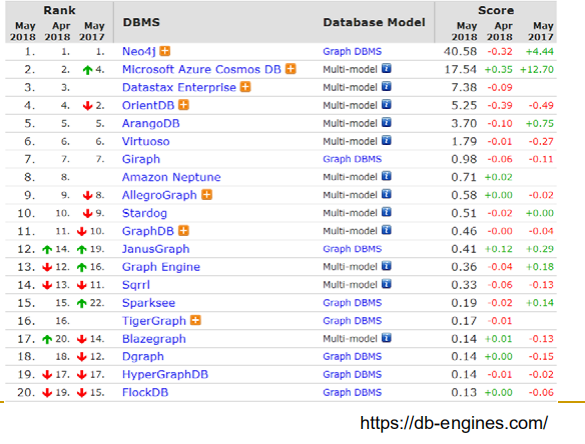Click the info icon in the AllegroGraph row
This screenshot has height=444, width=585.
(x=387, y=194)
